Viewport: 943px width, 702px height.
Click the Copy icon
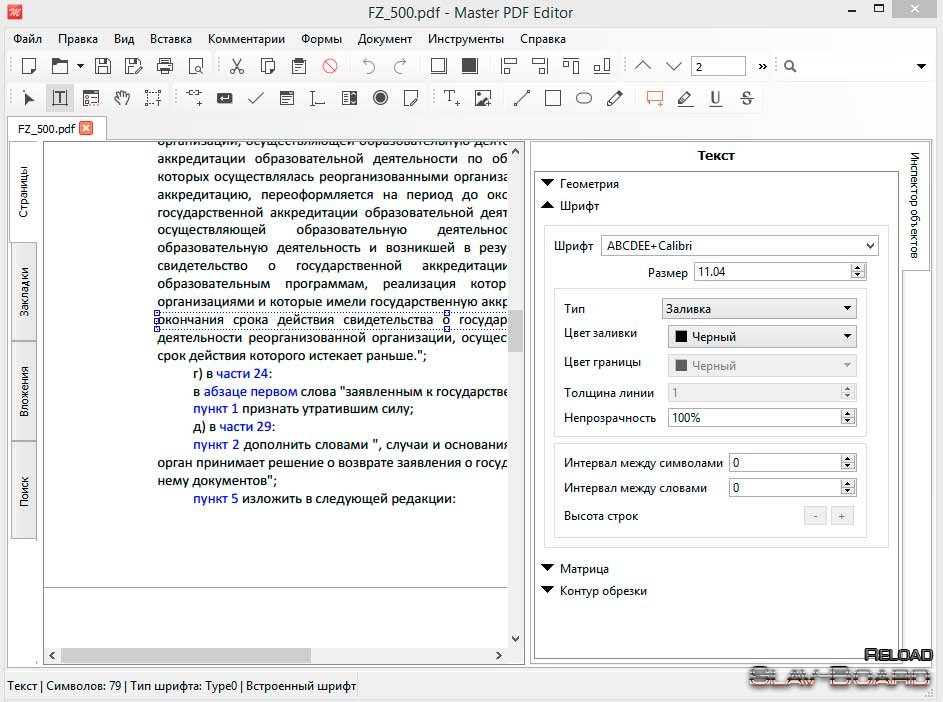pos(268,66)
